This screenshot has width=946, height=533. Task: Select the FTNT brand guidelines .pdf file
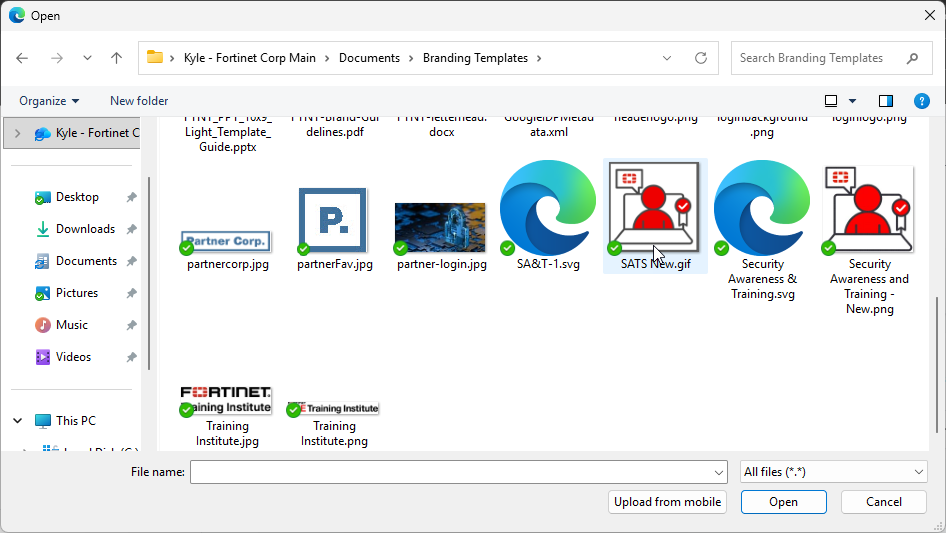click(x=335, y=126)
